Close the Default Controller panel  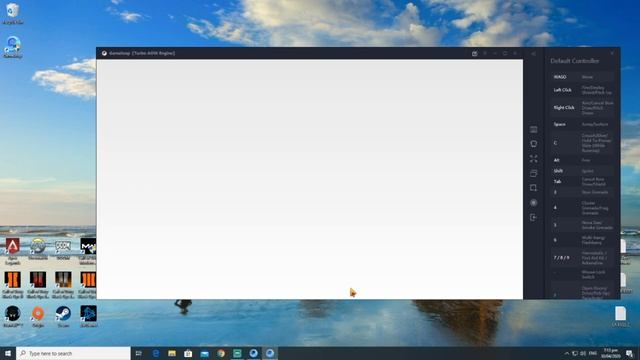click(x=612, y=53)
